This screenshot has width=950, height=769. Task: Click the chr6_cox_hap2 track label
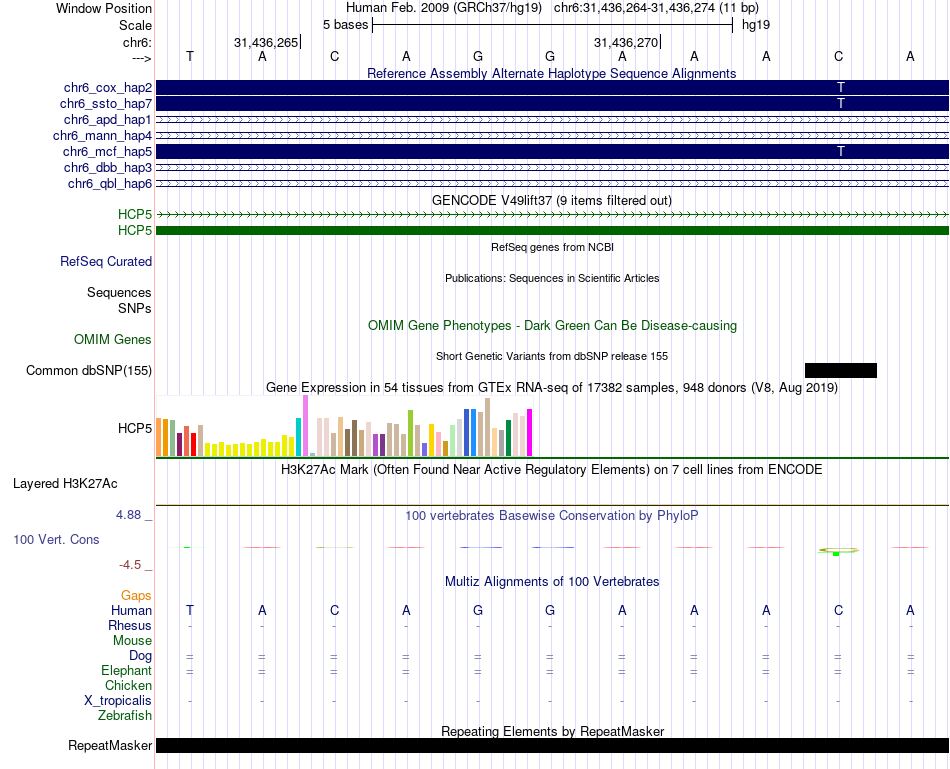click(108, 88)
